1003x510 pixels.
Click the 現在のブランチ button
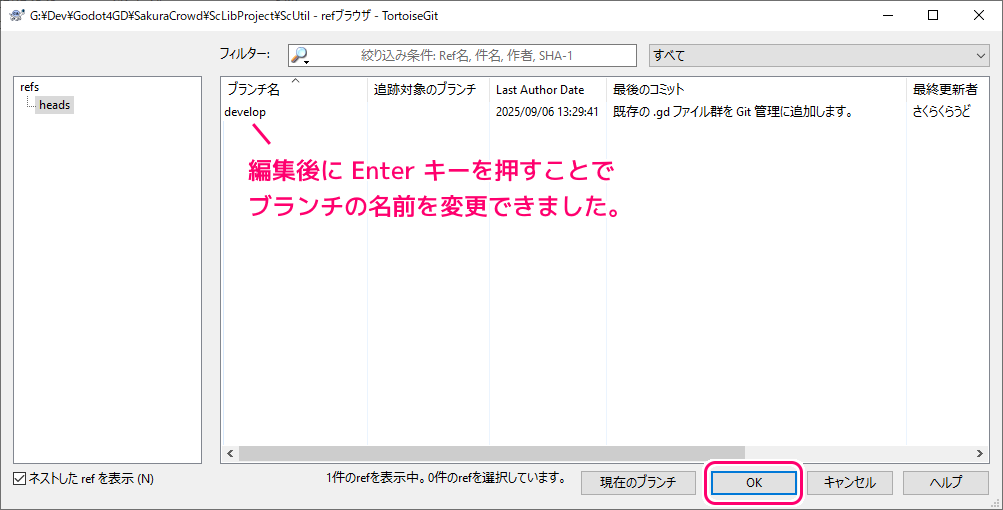pos(638,482)
